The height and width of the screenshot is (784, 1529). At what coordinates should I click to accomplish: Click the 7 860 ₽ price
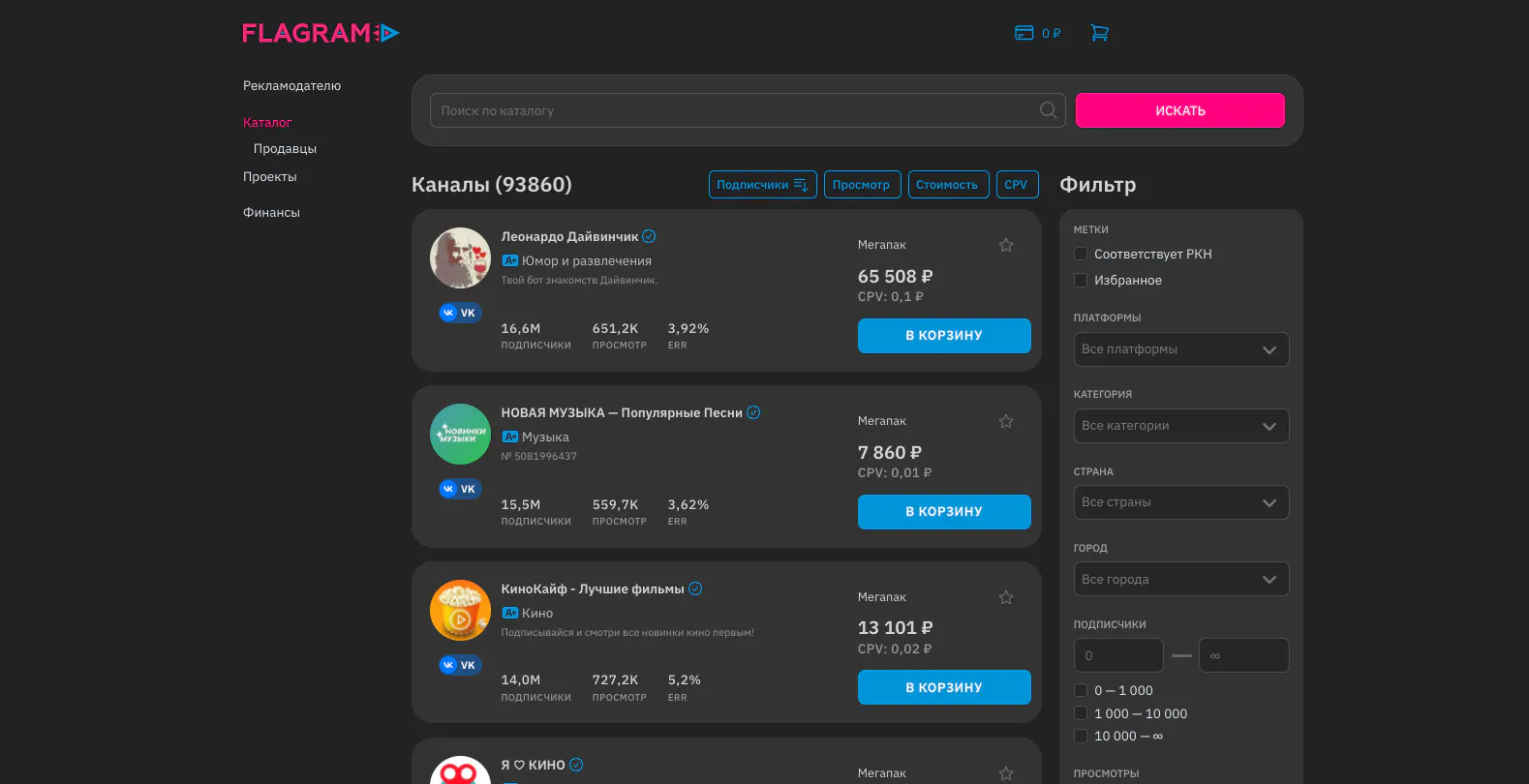point(890,452)
